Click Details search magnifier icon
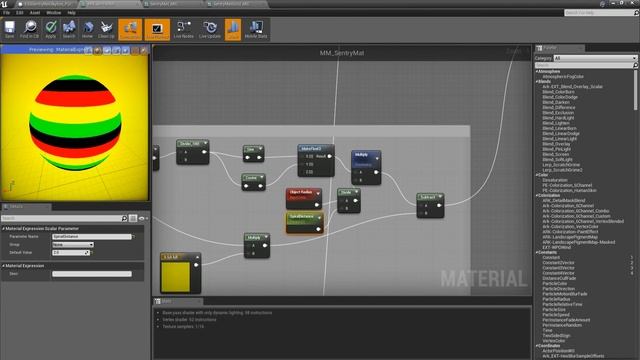Image resolution: width=640 pixels, height=360 pixels. tap(124, 218)
